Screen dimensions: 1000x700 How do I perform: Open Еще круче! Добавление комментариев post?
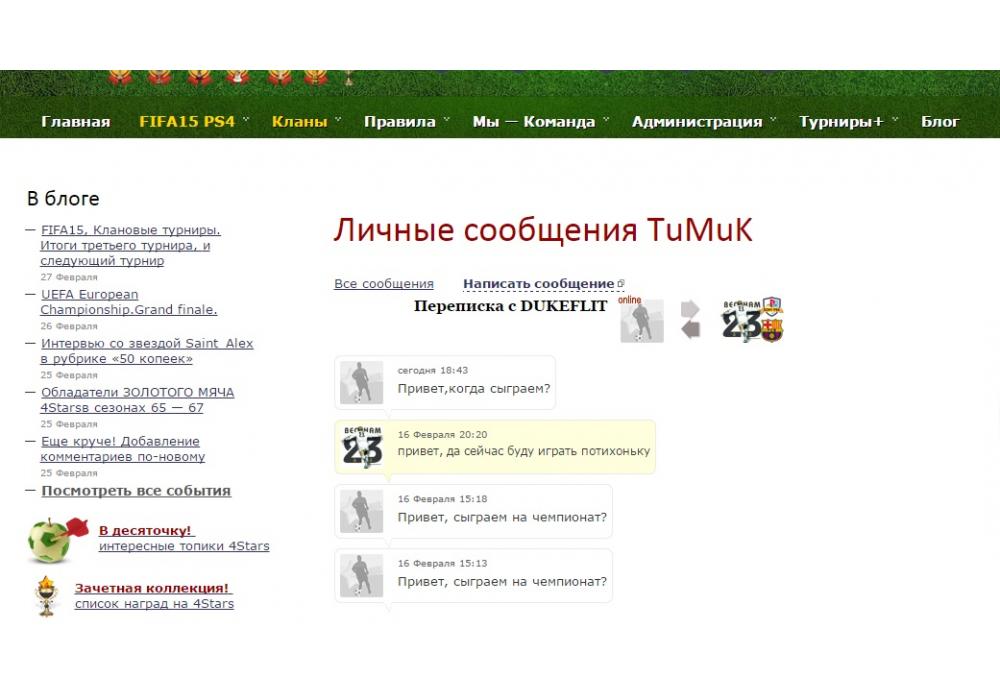tap(122, 449)
